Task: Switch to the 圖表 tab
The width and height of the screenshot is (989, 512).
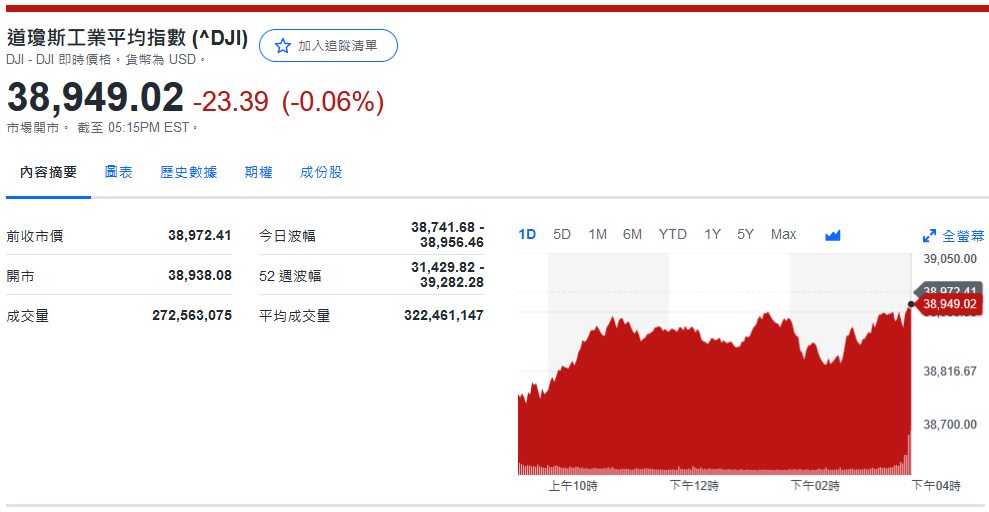Action: [x=118, y=172]
